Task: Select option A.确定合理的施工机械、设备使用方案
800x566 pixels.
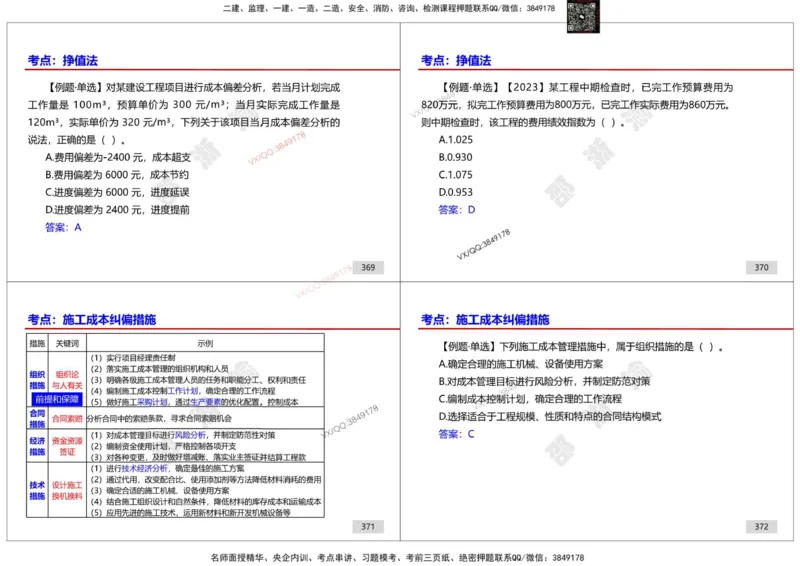Action: 520,364
